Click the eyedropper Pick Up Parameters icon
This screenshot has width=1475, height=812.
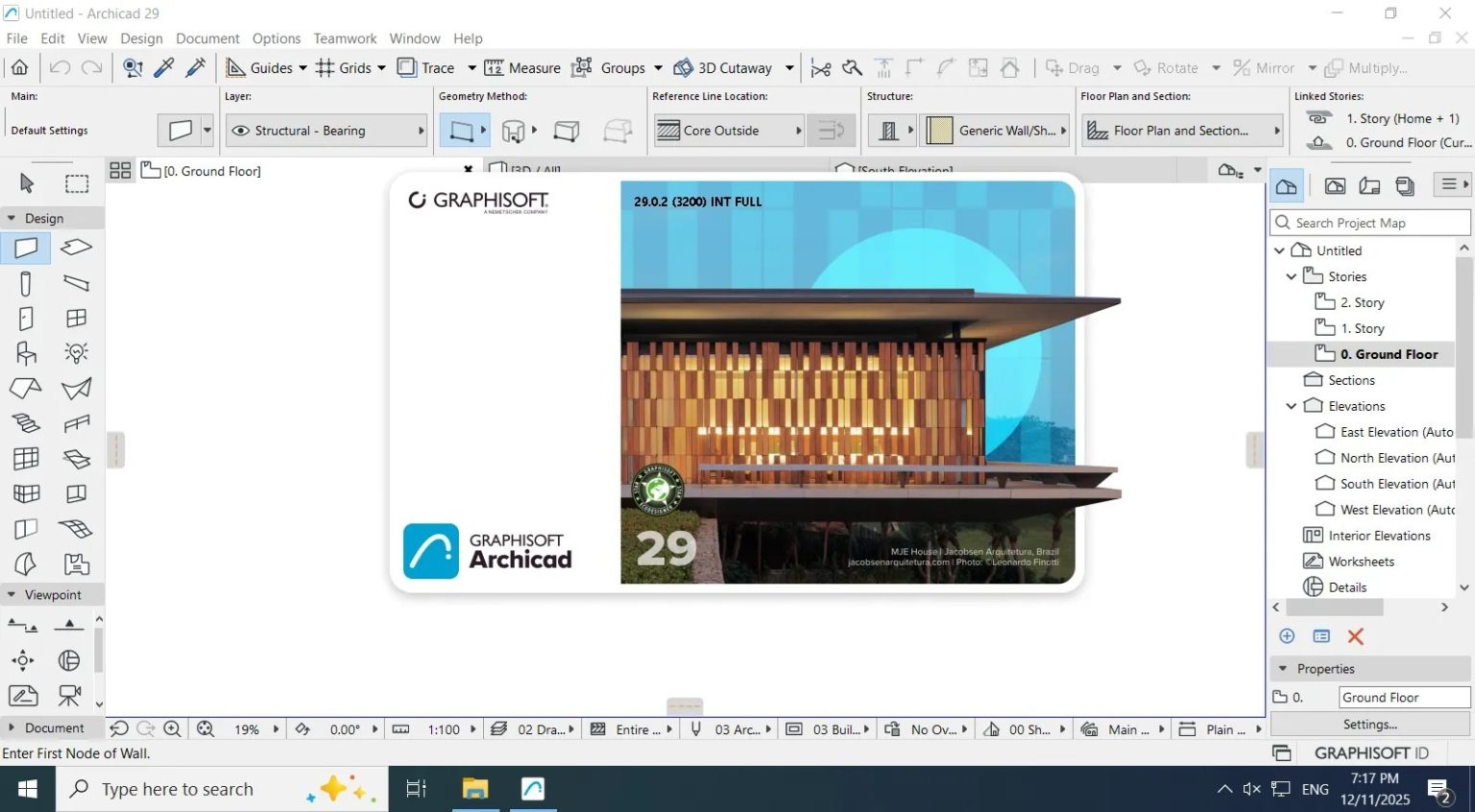point(164,68)
